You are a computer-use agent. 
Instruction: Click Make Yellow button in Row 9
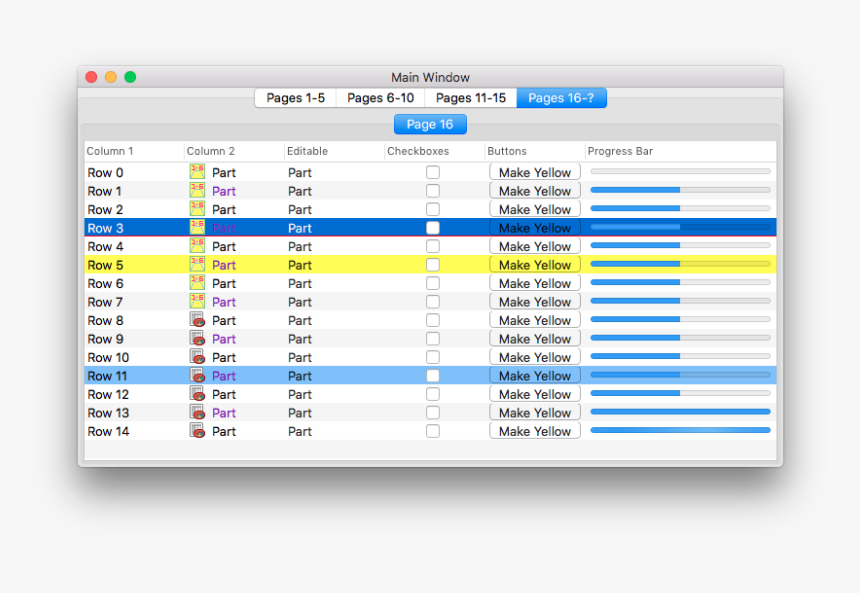click(535, 339)
